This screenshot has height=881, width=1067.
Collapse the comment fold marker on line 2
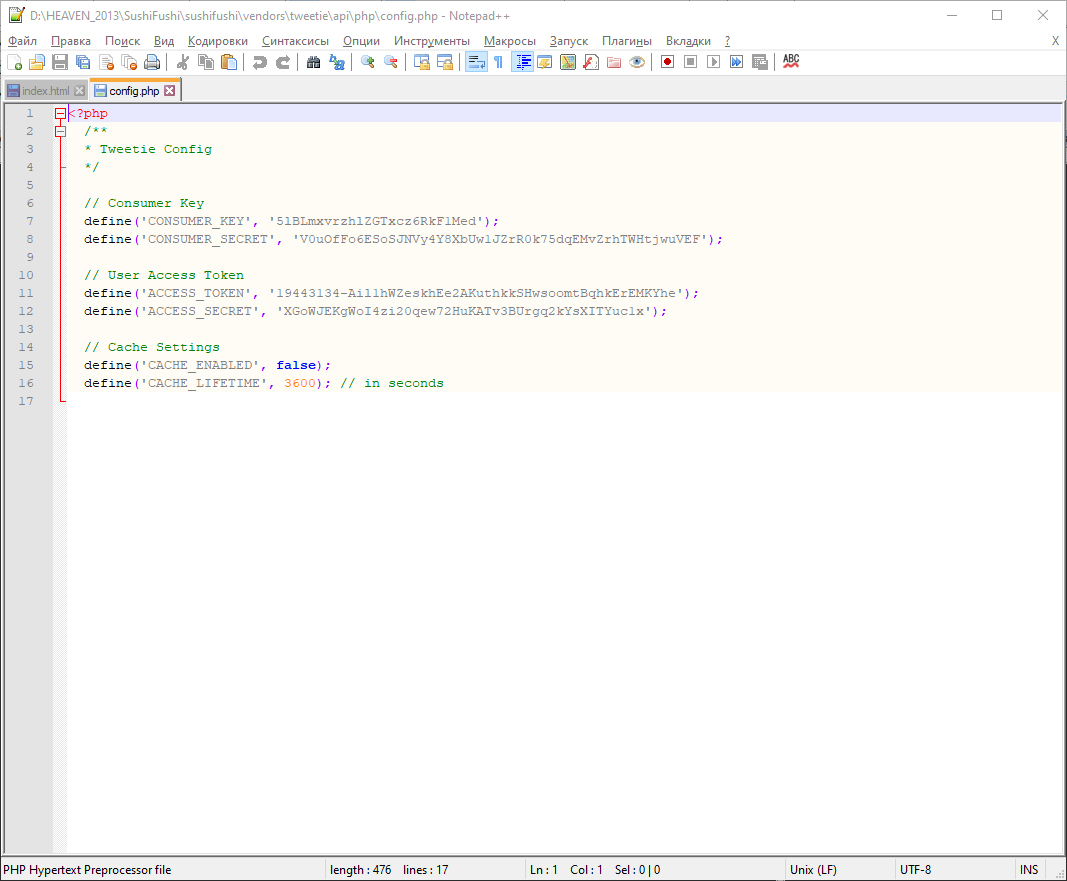(60, 131)
